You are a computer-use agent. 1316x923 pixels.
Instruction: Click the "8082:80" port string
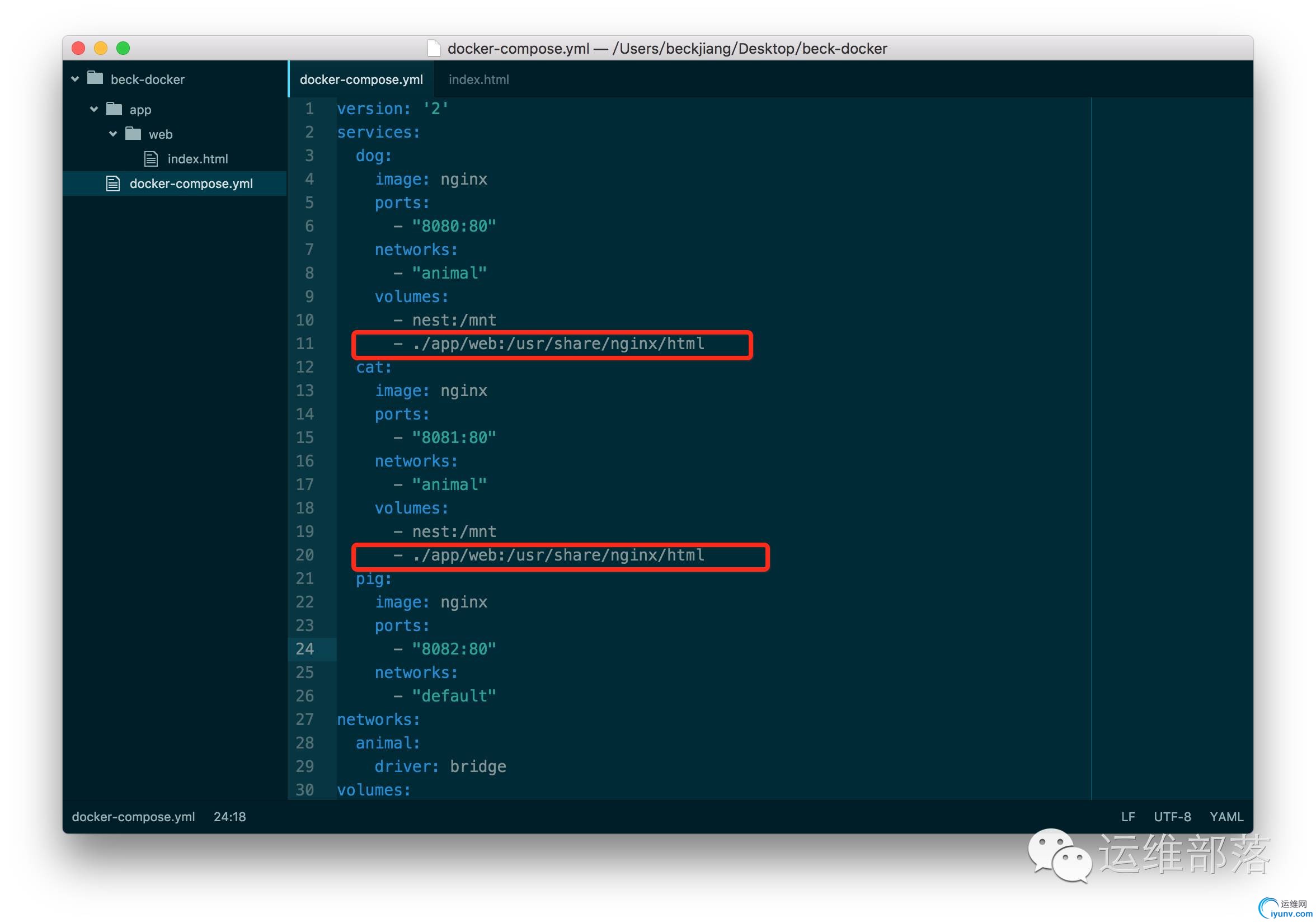pos(453,648)
